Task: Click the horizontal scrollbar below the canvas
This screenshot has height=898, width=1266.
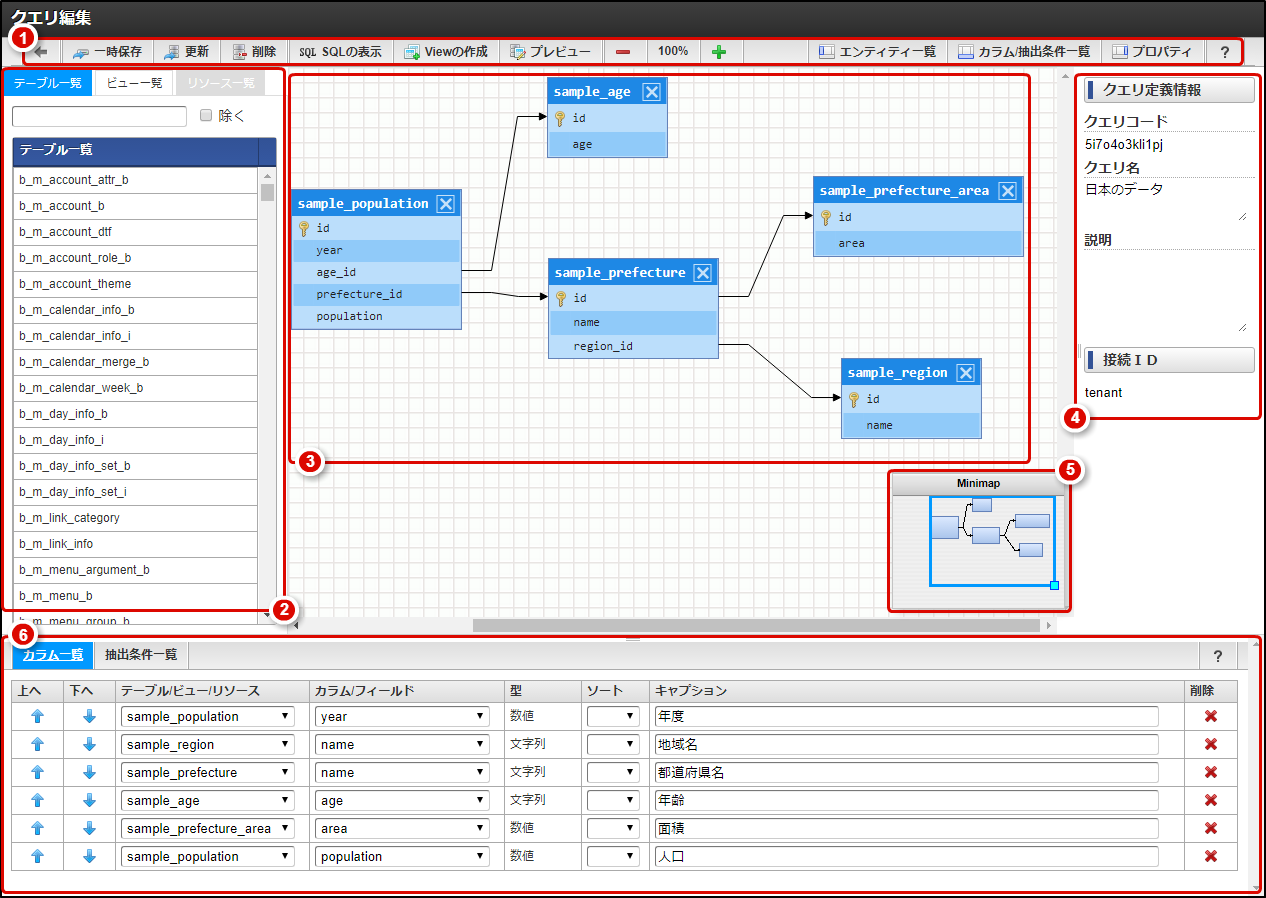Action: tap(756, 625)
